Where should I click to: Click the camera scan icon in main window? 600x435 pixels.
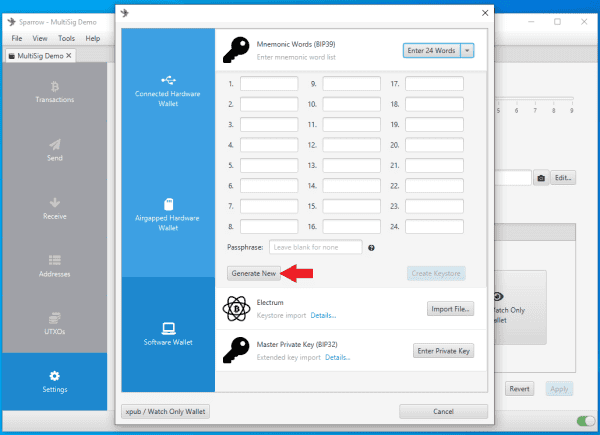[x=541, y=178]
